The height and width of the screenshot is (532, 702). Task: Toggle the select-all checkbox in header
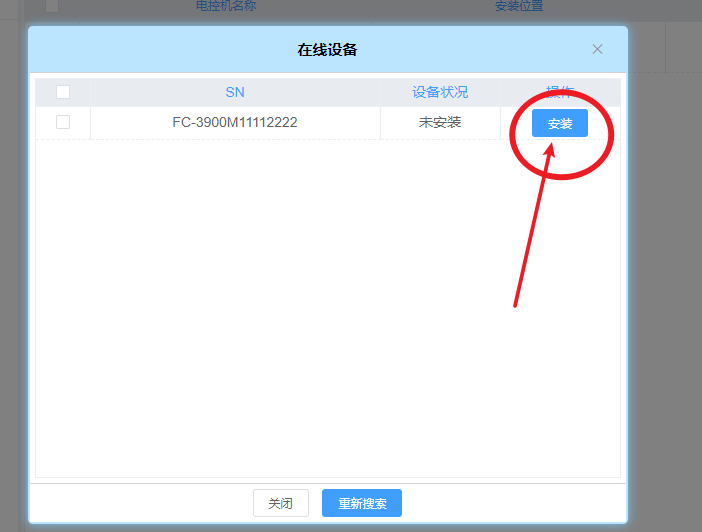point(63,92)
